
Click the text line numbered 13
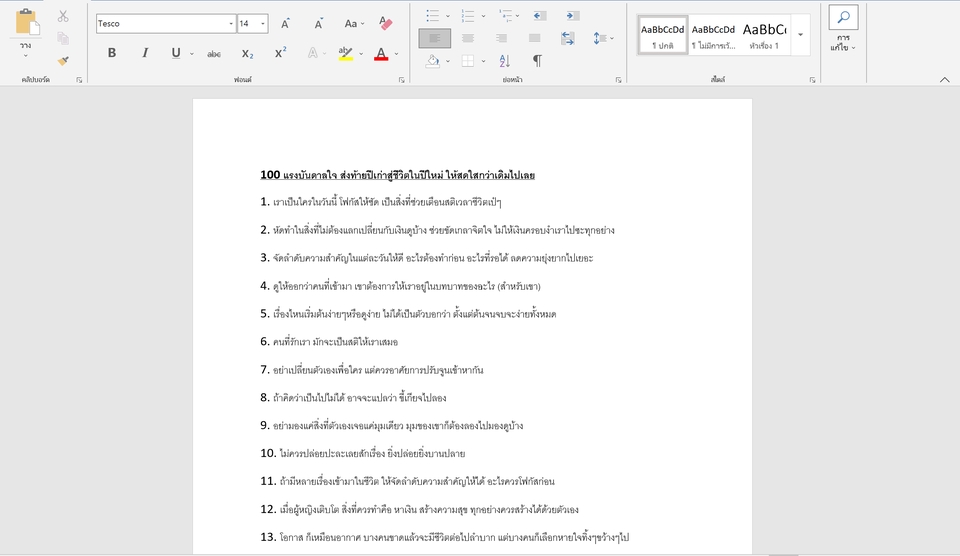tap(444, 537)
